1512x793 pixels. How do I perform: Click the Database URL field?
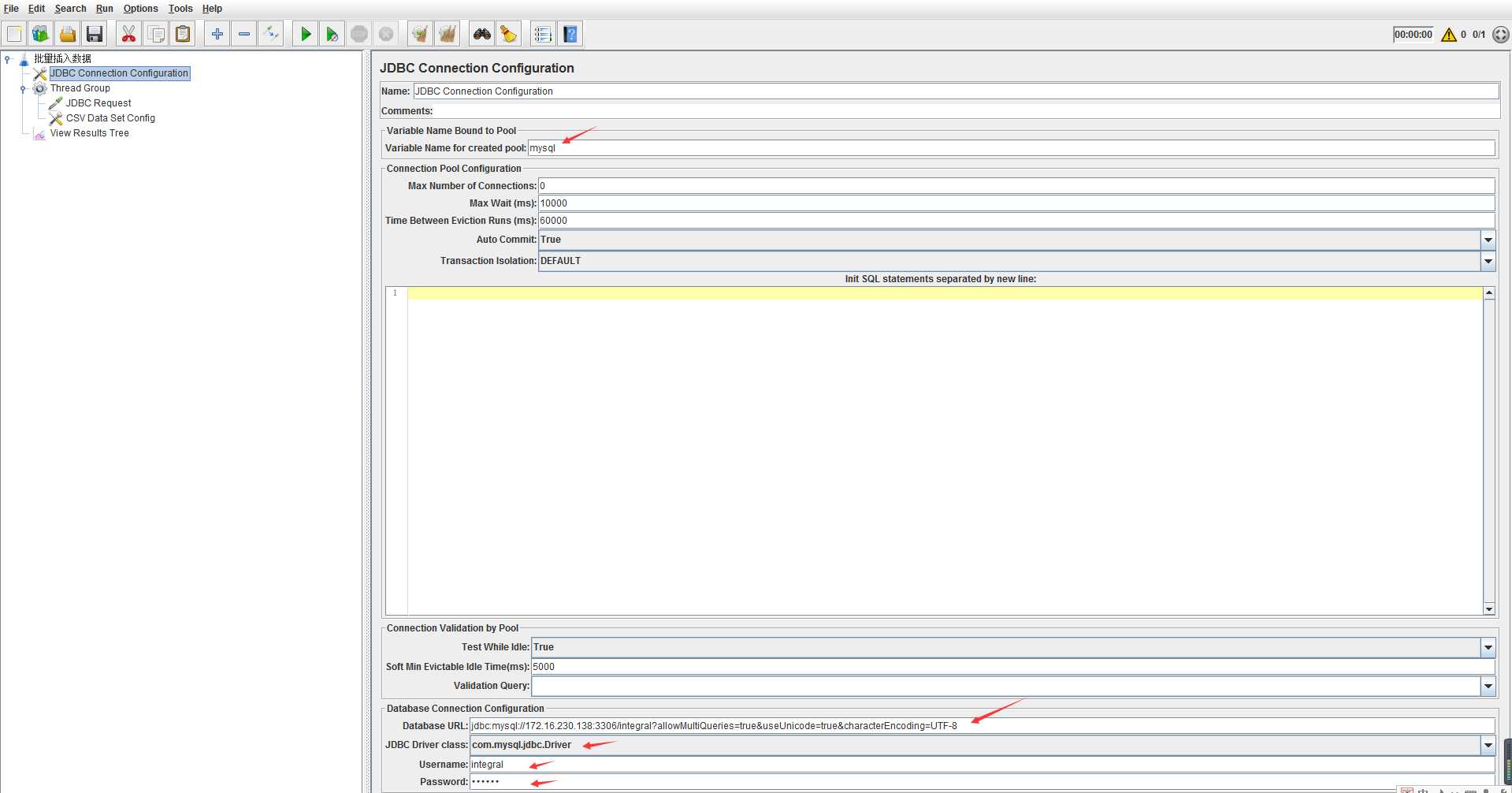point(983,726)
